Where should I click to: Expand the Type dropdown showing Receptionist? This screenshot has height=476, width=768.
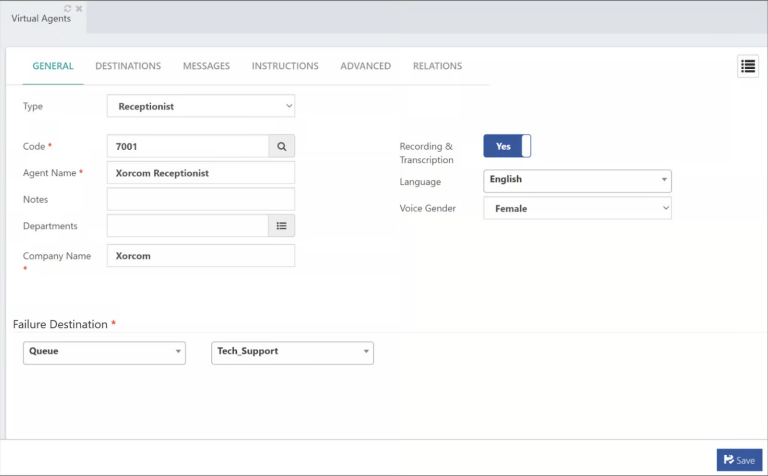(x=200, y=106)
